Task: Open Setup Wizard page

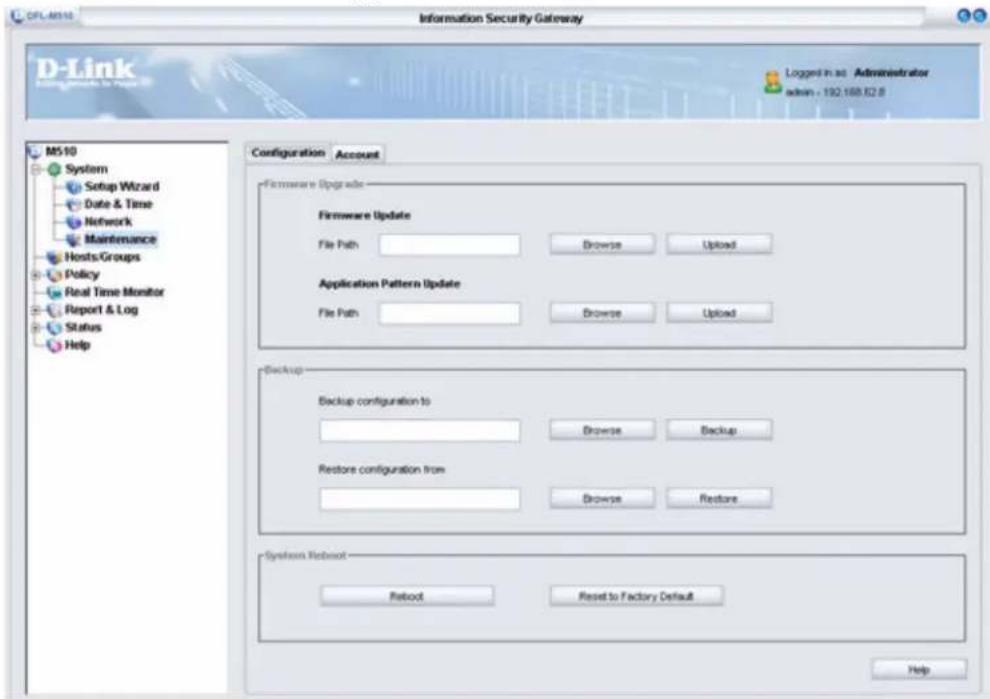Action: (122, 186)
